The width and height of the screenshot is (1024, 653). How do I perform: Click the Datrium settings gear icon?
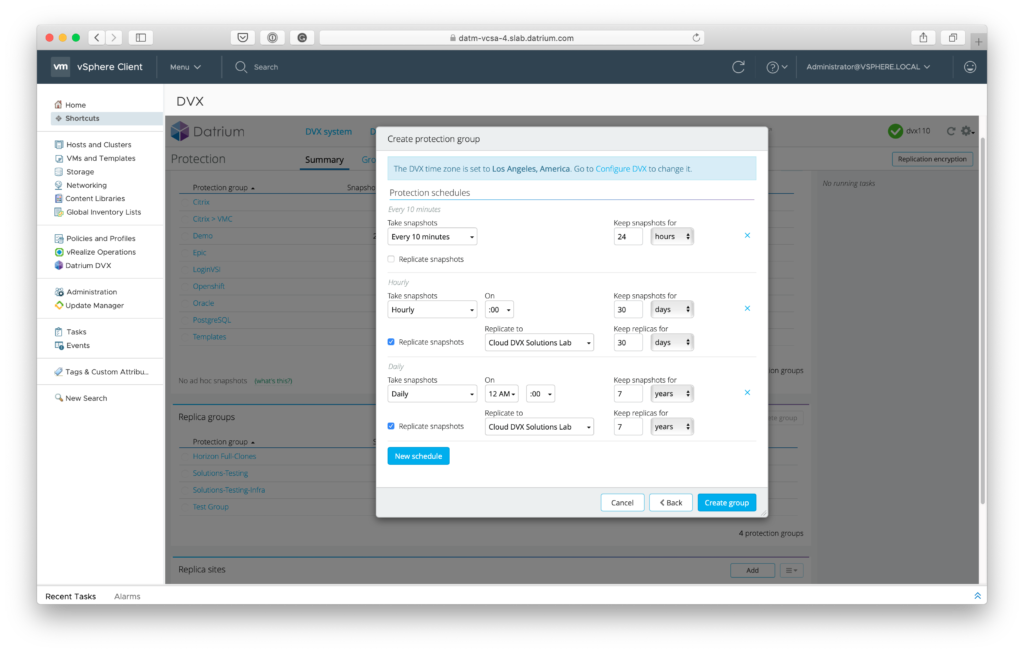pyautogui.click(x=967, y=131)
